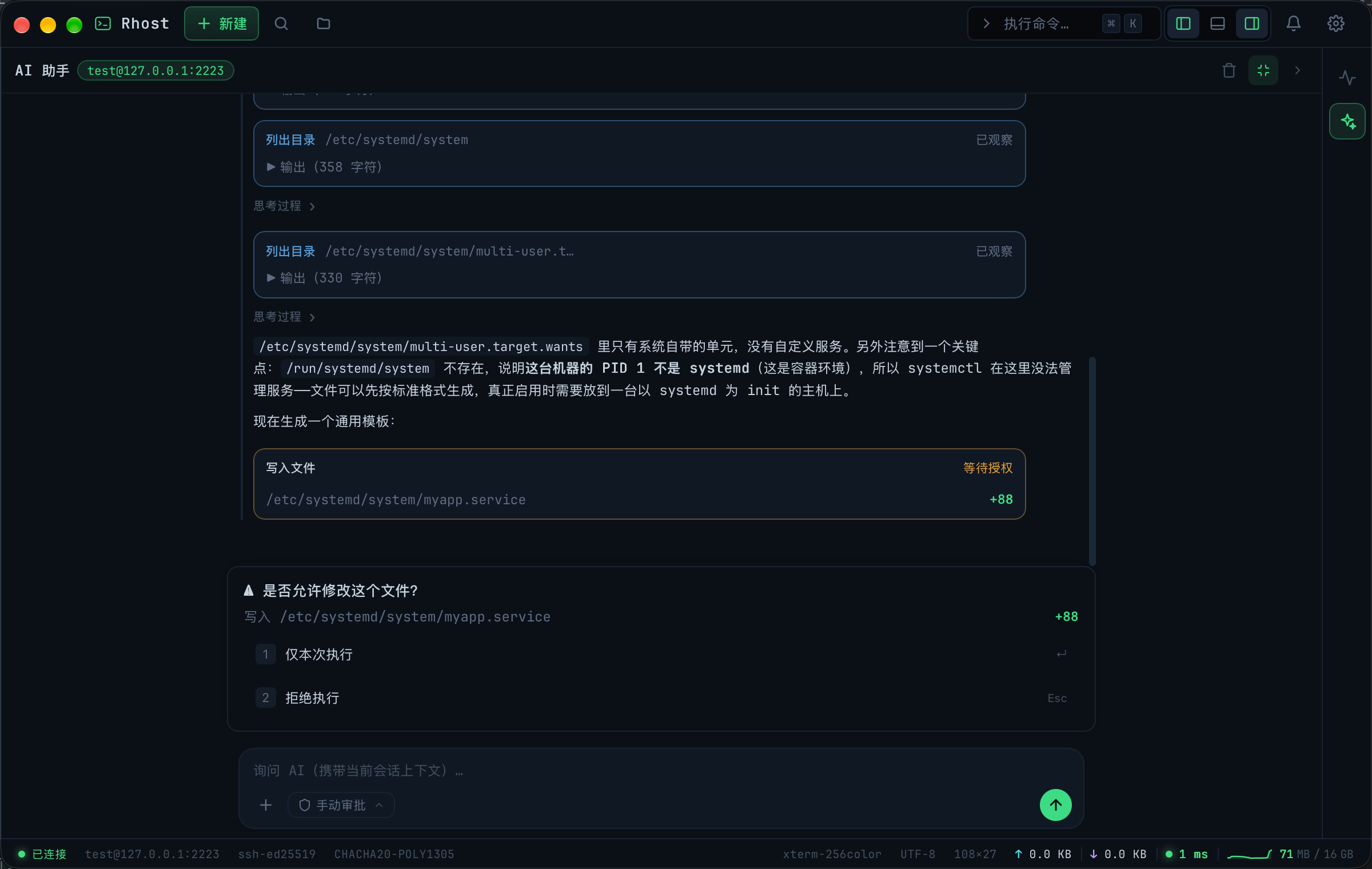1372x869 pixels.
Task: Click the Rhost terminal app icon
Action: [103, 23]
